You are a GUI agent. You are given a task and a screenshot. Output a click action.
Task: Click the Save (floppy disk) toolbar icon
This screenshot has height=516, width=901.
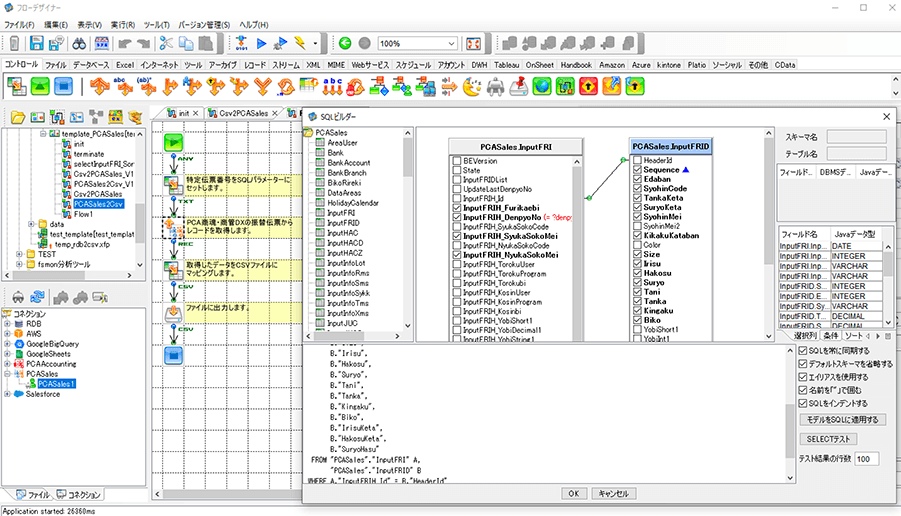(36, 44)
